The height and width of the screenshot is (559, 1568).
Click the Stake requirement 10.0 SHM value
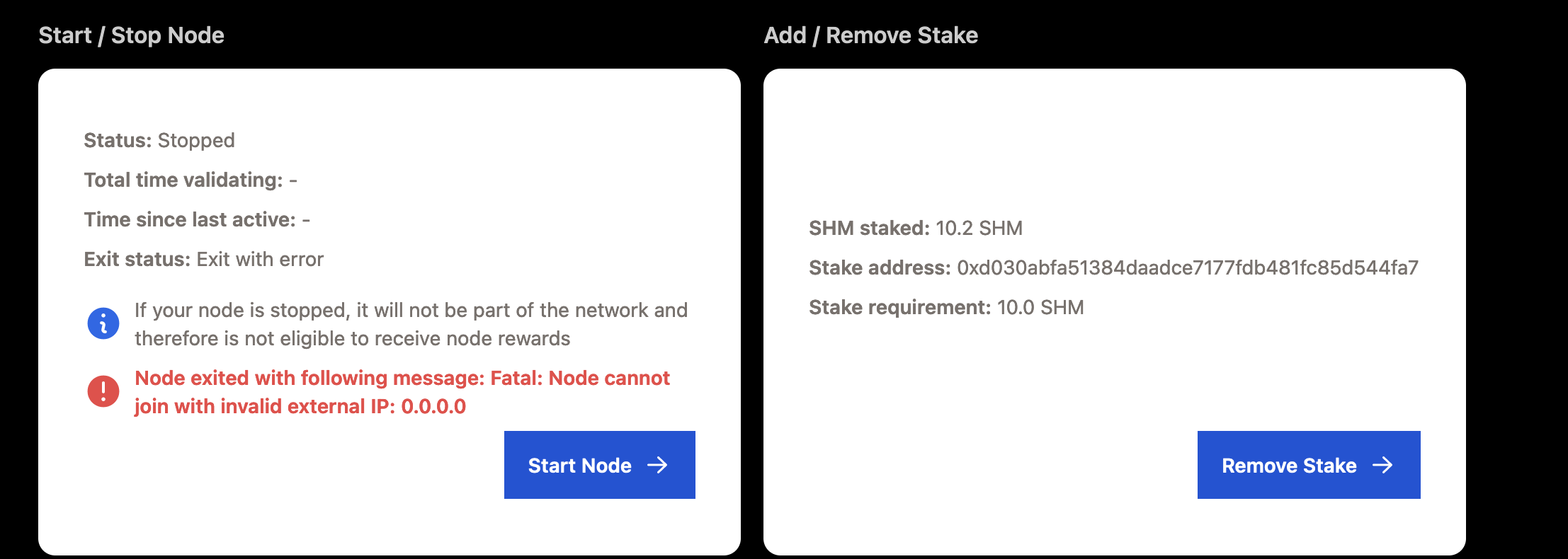1040,307
